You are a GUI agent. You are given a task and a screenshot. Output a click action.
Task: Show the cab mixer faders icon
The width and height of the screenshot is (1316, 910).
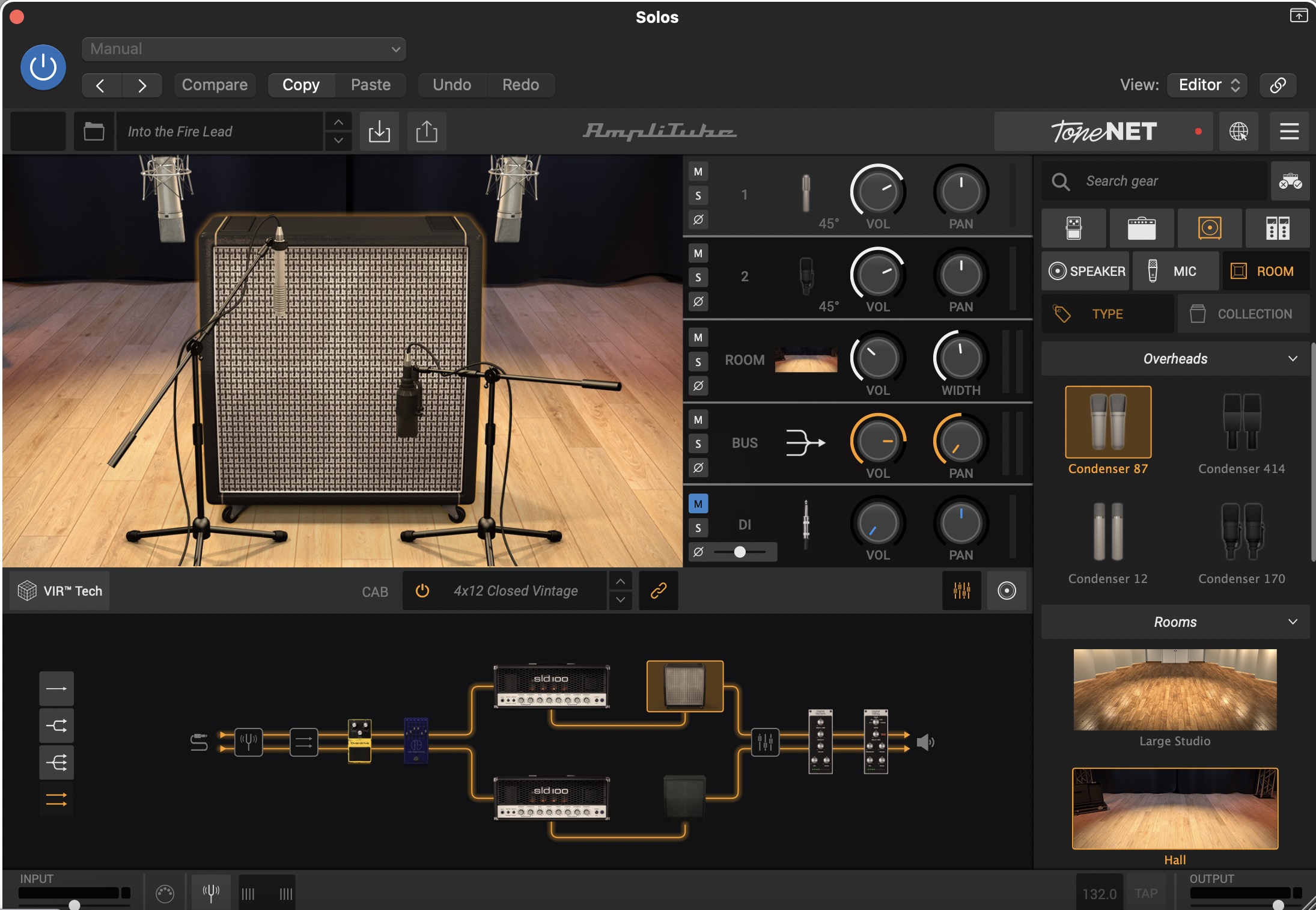click(961, 591)
